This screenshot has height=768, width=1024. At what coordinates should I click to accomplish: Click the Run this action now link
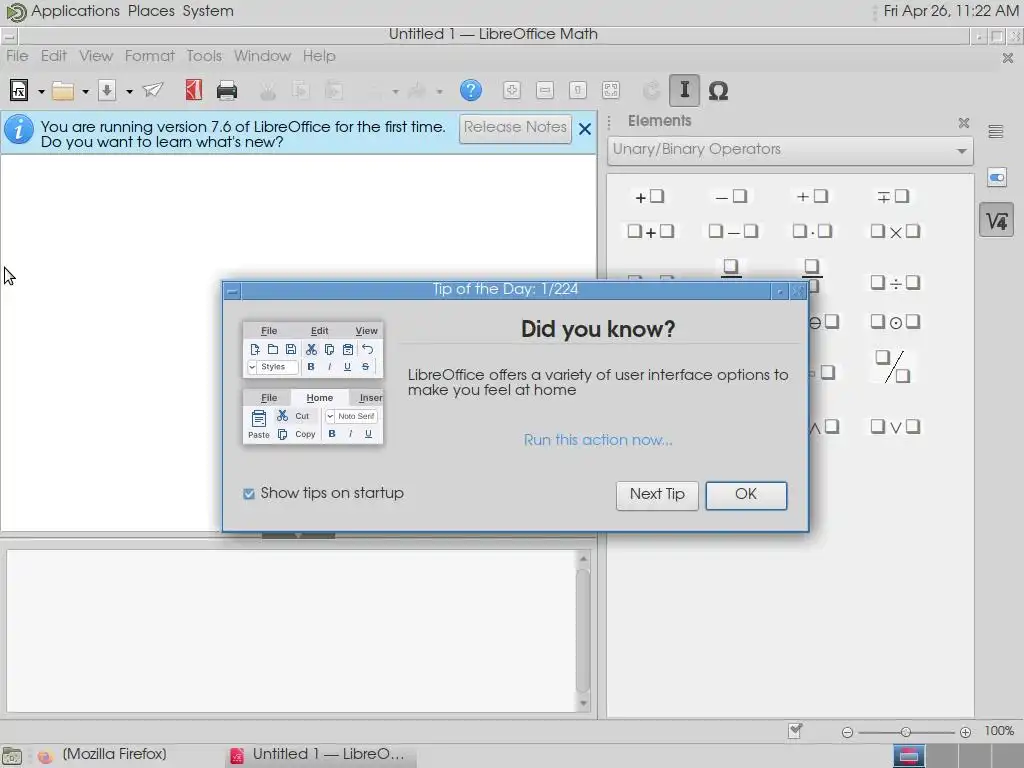click(598, 440)
